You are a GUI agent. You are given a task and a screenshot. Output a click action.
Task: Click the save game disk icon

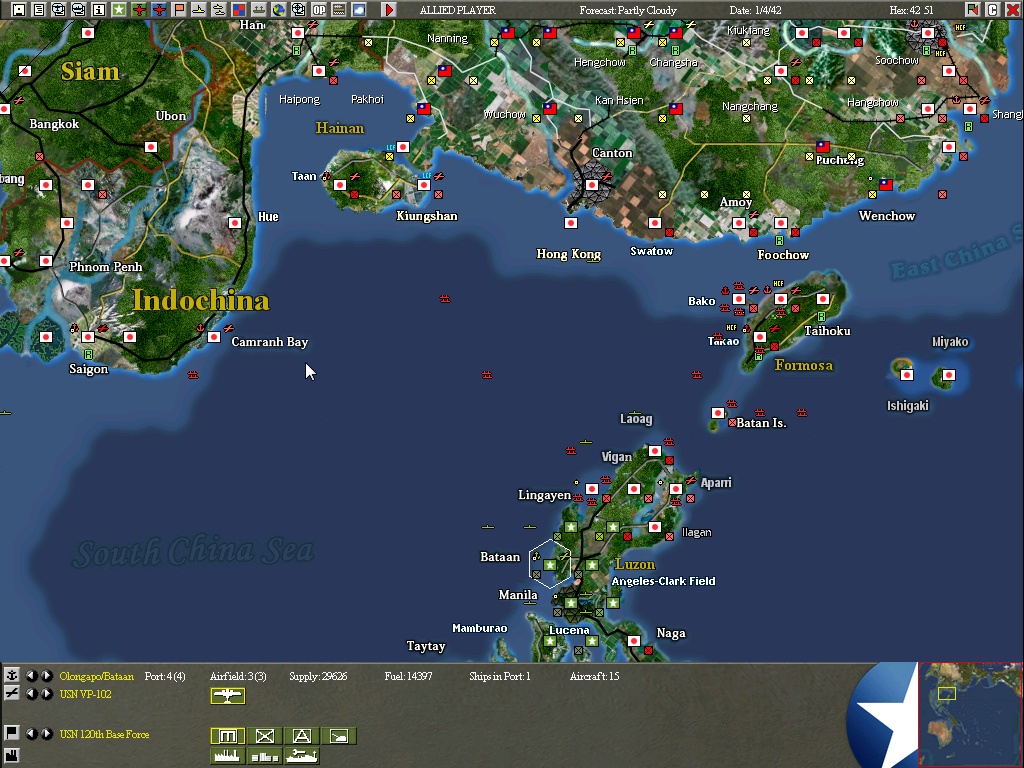[x=19, y=9]
